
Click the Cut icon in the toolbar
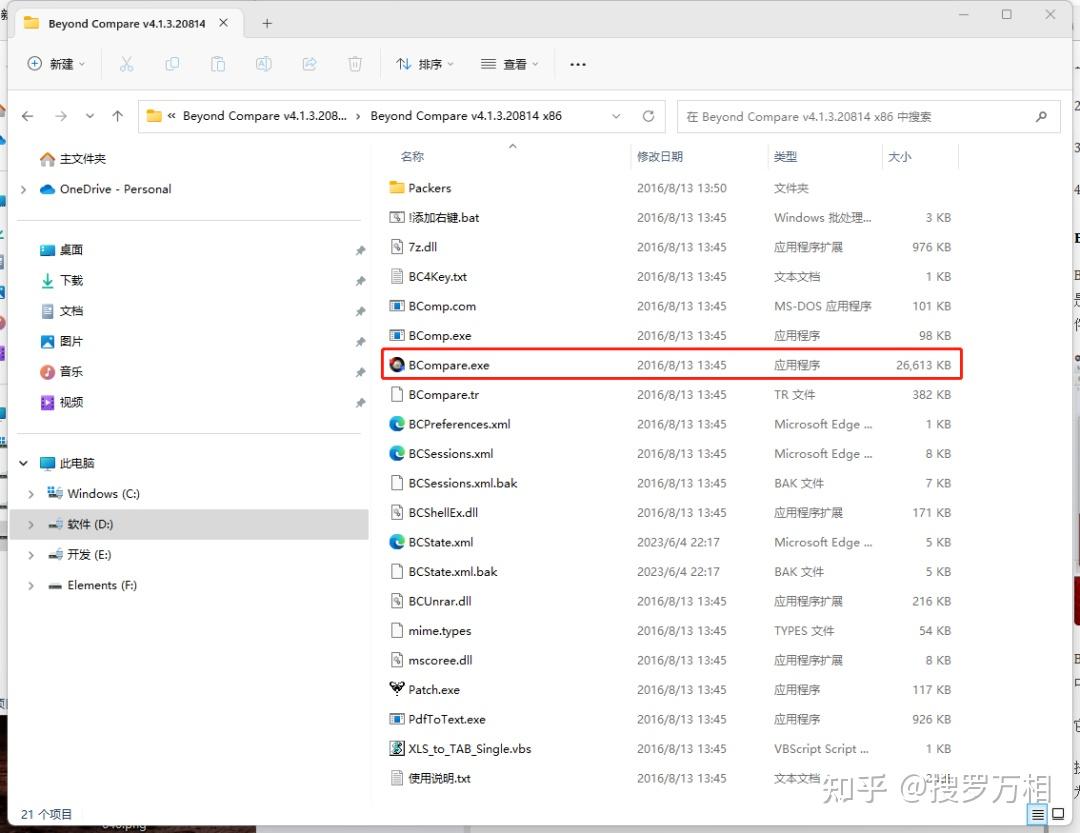(x=126, y=63)
